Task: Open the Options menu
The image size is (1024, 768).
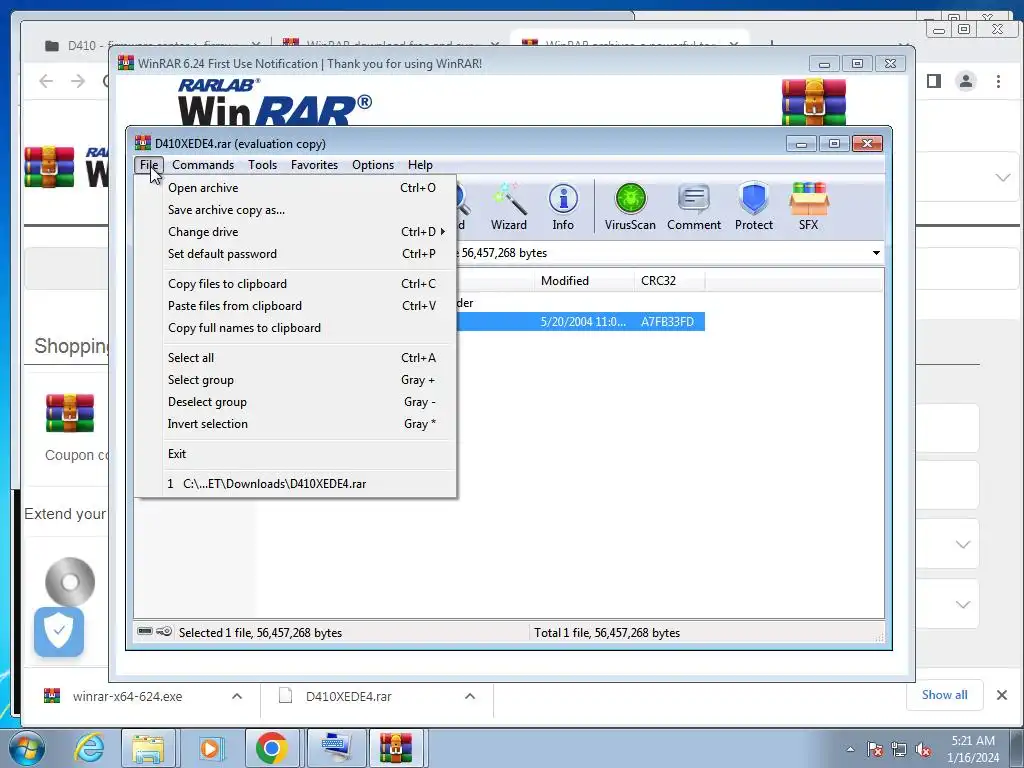Action: point(373,165)
